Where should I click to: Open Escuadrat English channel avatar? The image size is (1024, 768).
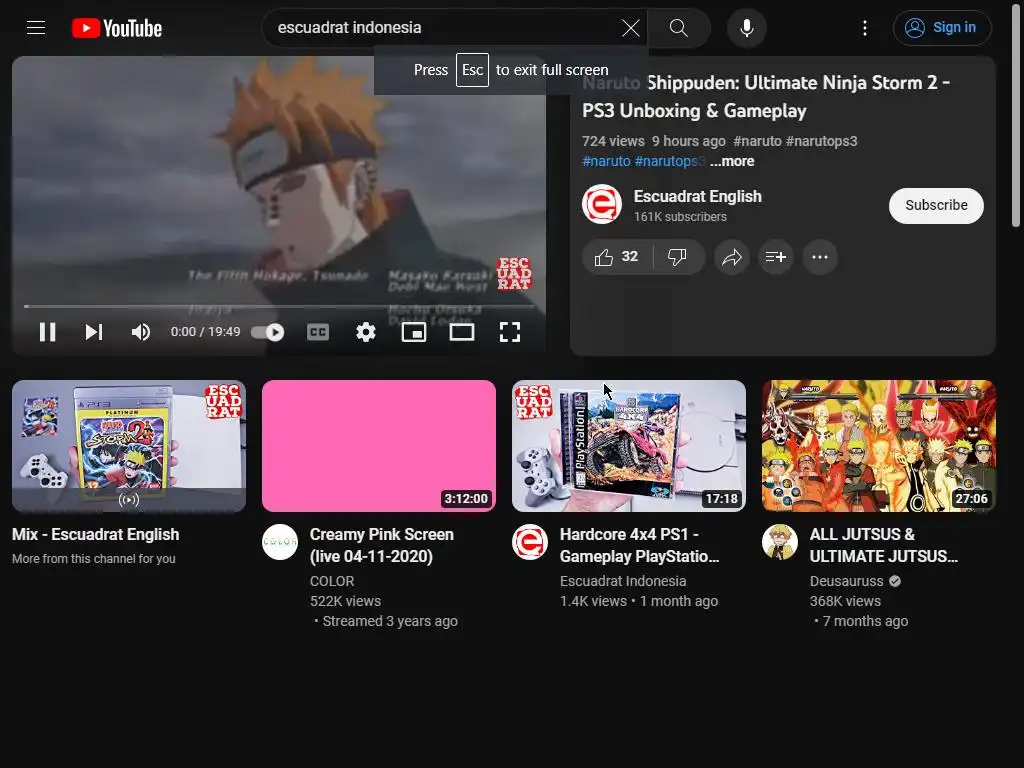601,204
